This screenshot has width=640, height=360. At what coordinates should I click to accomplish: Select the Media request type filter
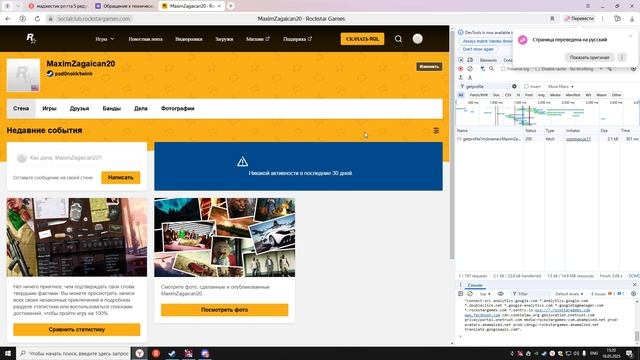click(x=555, y=95)
